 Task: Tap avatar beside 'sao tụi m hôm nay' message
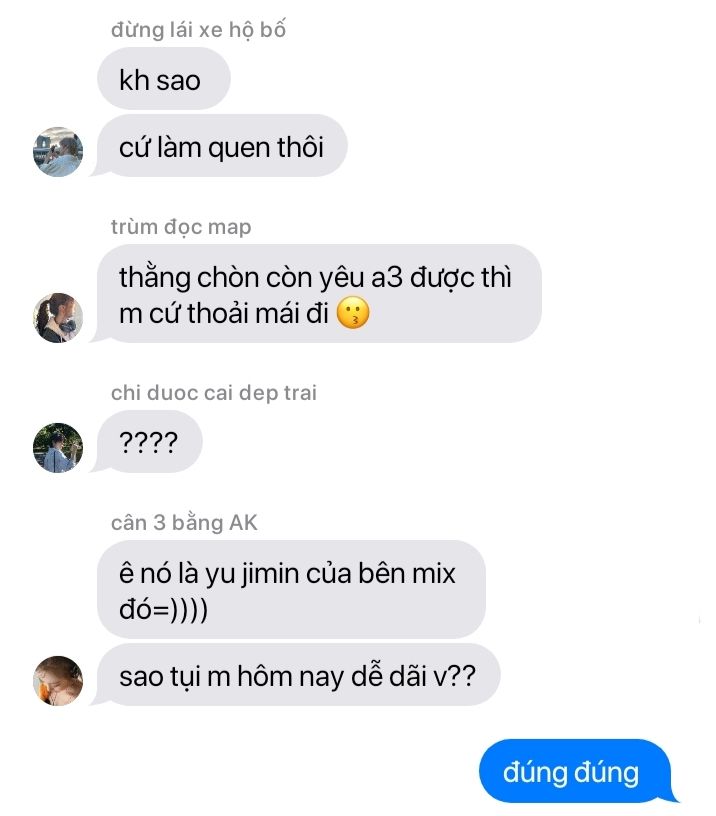tap(58, 681)
